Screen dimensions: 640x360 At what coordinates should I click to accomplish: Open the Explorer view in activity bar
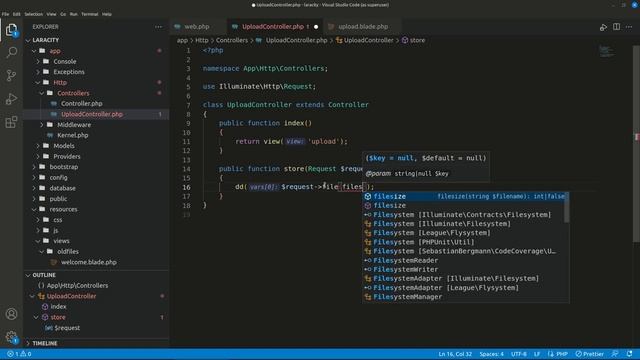tap(11, 30)
